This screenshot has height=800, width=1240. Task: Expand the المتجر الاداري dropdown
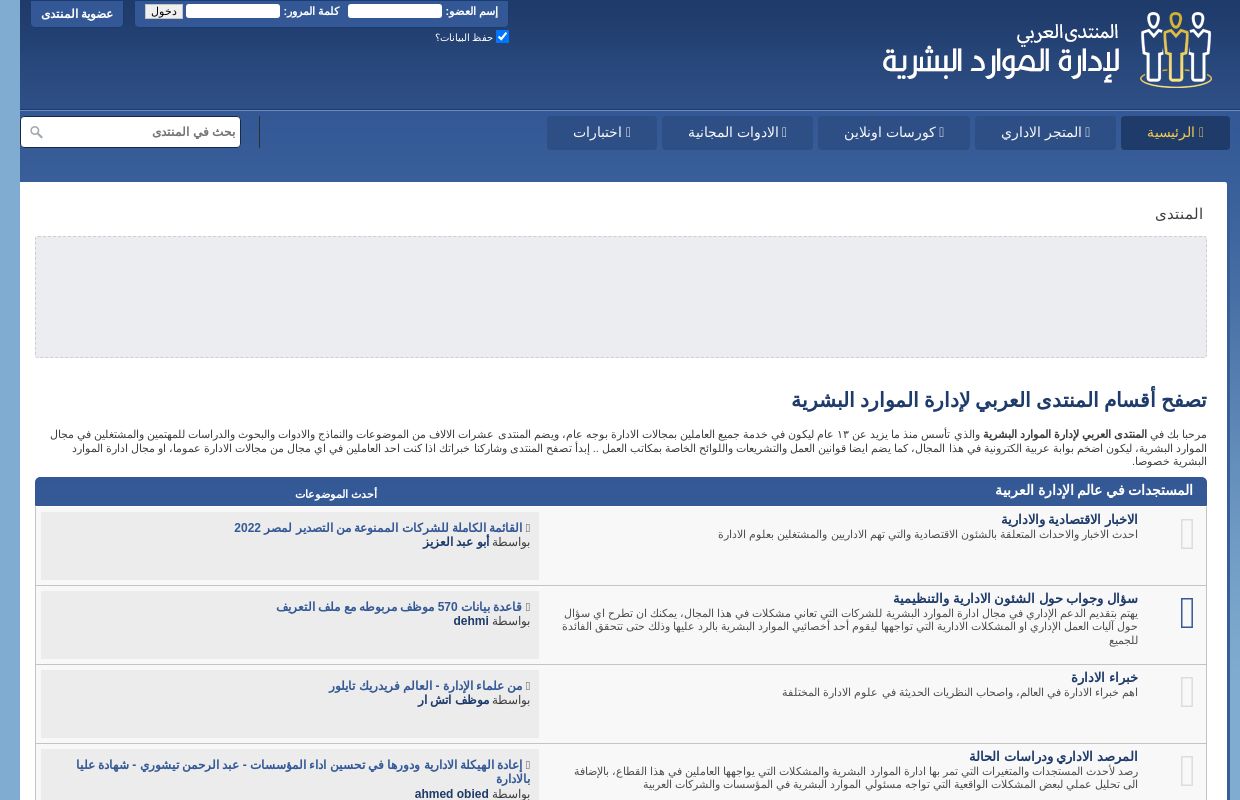point(1045,132)
